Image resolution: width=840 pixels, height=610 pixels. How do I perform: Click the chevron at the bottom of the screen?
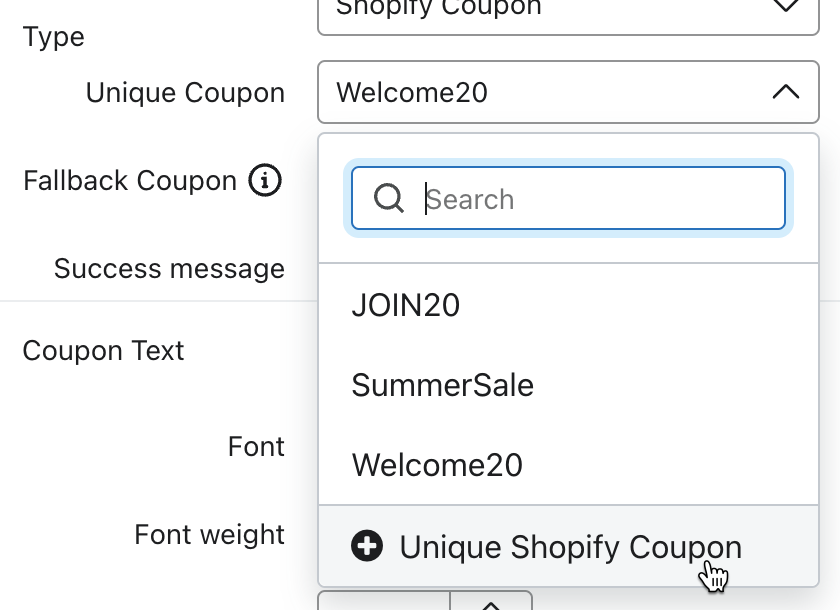[x=491, y=603]
